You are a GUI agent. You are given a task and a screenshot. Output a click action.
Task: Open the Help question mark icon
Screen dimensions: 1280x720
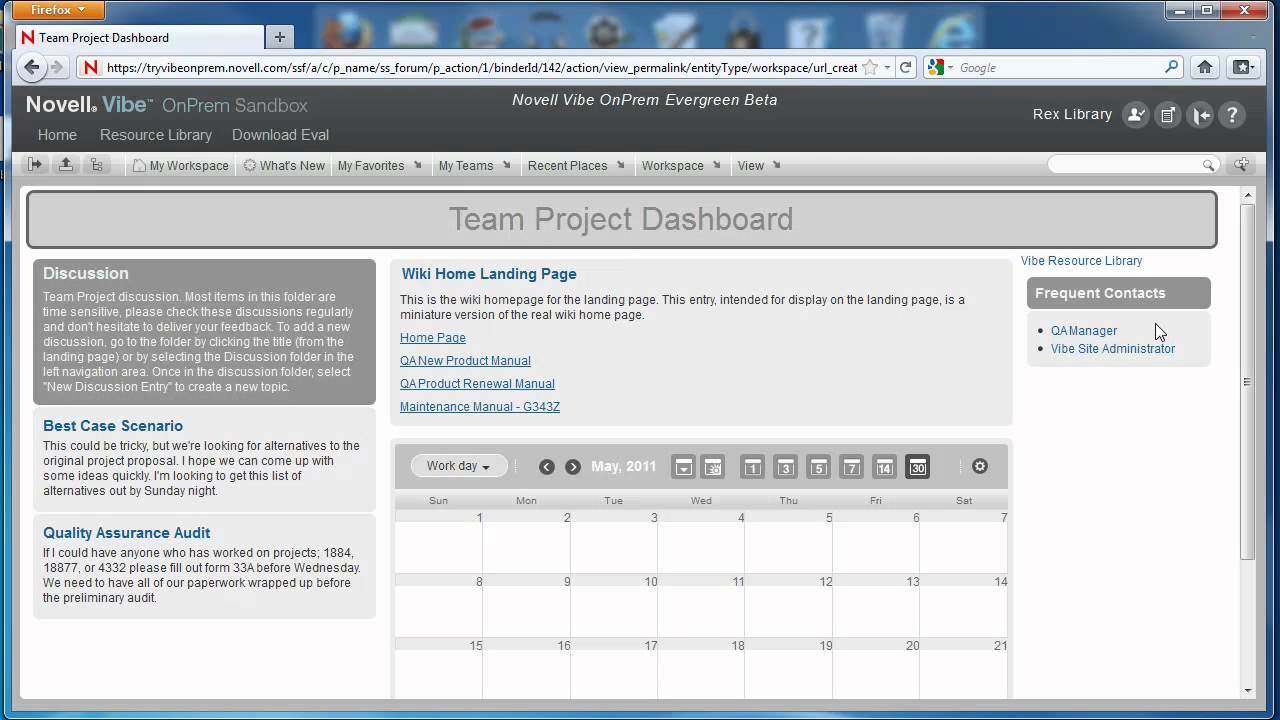1232,115
